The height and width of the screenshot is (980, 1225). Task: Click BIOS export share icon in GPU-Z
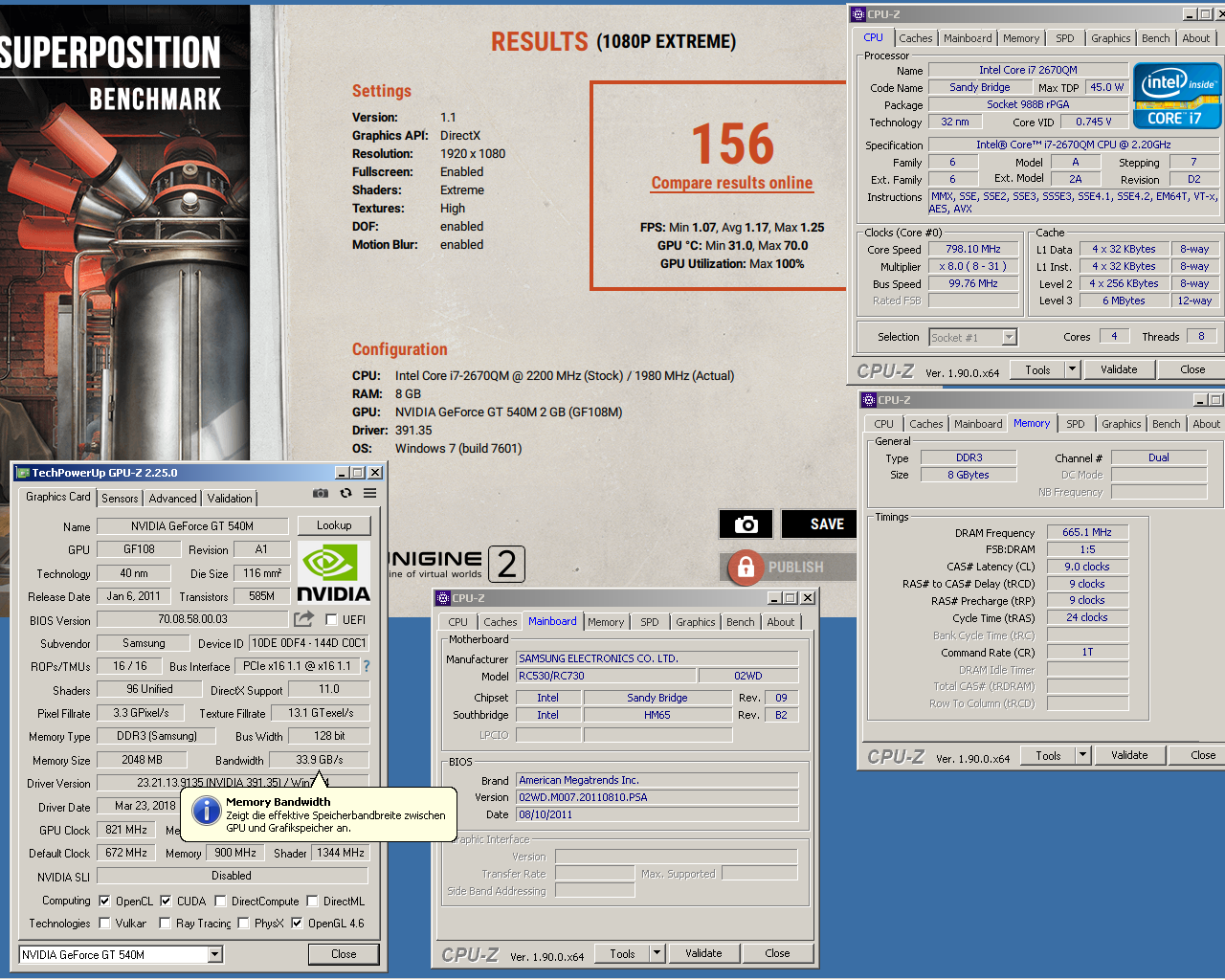303,619
